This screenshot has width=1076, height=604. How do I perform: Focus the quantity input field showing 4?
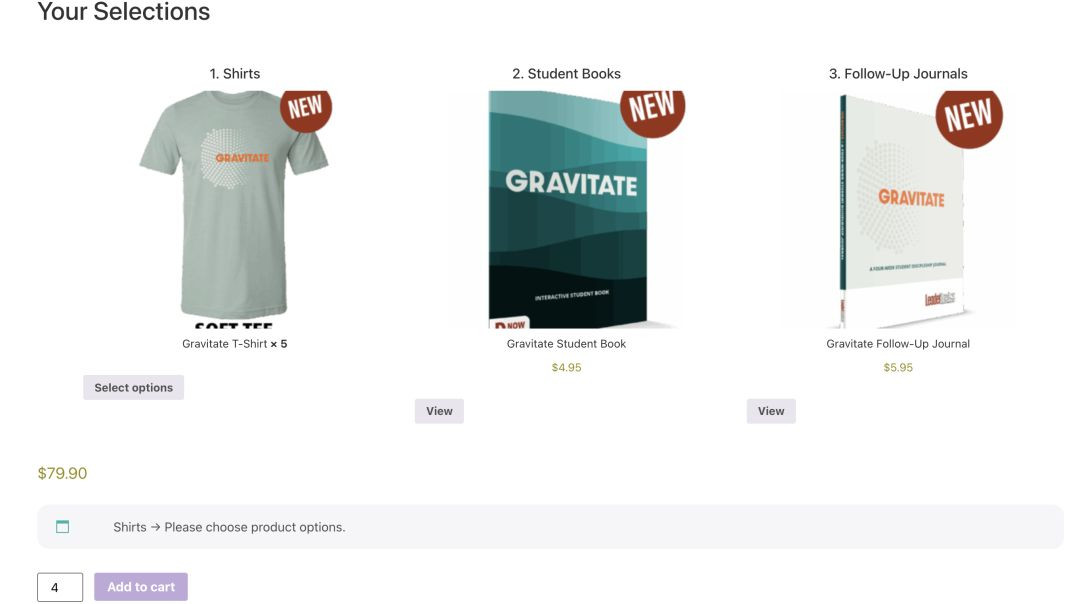coord(60,587)
